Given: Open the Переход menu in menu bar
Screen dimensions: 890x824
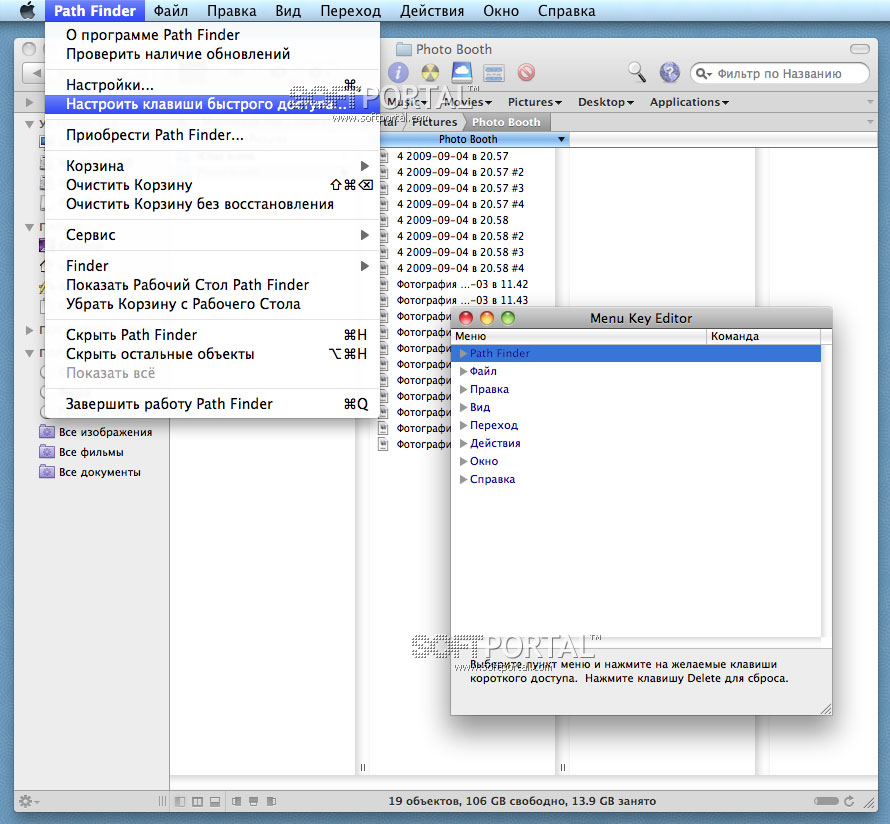Looking at the screenshot, I should 350,11.
